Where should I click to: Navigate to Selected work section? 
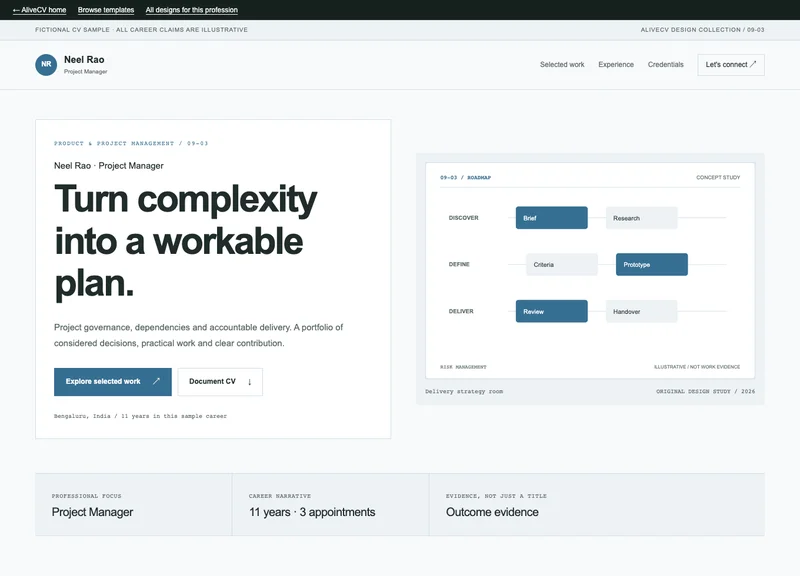[562, 65]
